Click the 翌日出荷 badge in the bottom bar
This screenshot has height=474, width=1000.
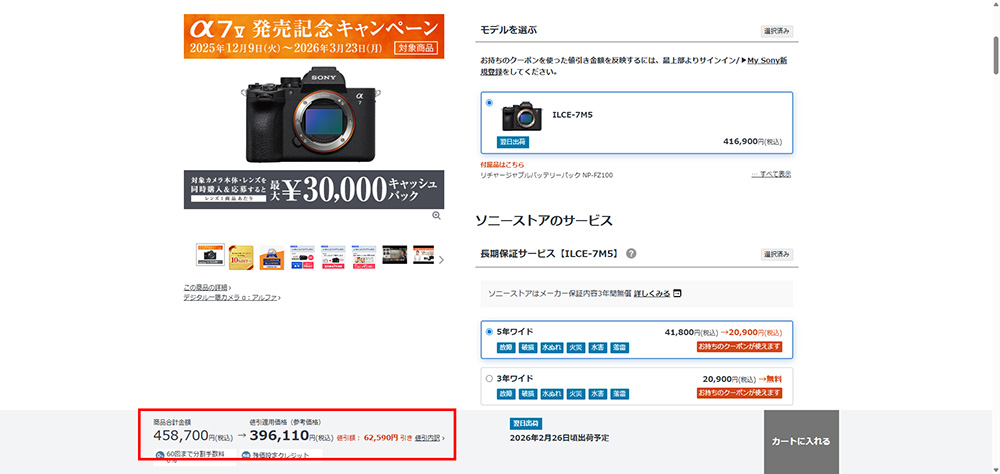point(526,424)
